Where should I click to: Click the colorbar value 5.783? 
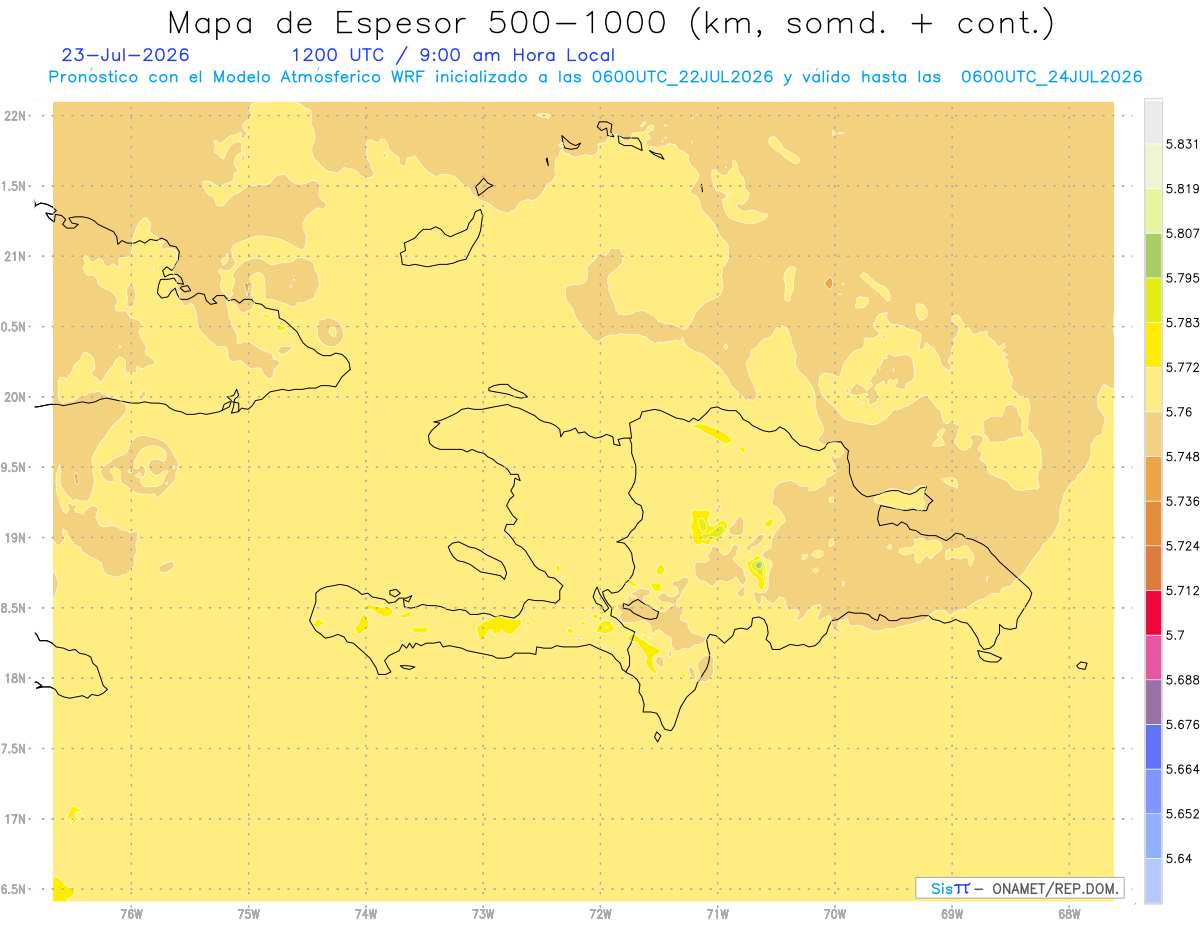[1182, 323]
